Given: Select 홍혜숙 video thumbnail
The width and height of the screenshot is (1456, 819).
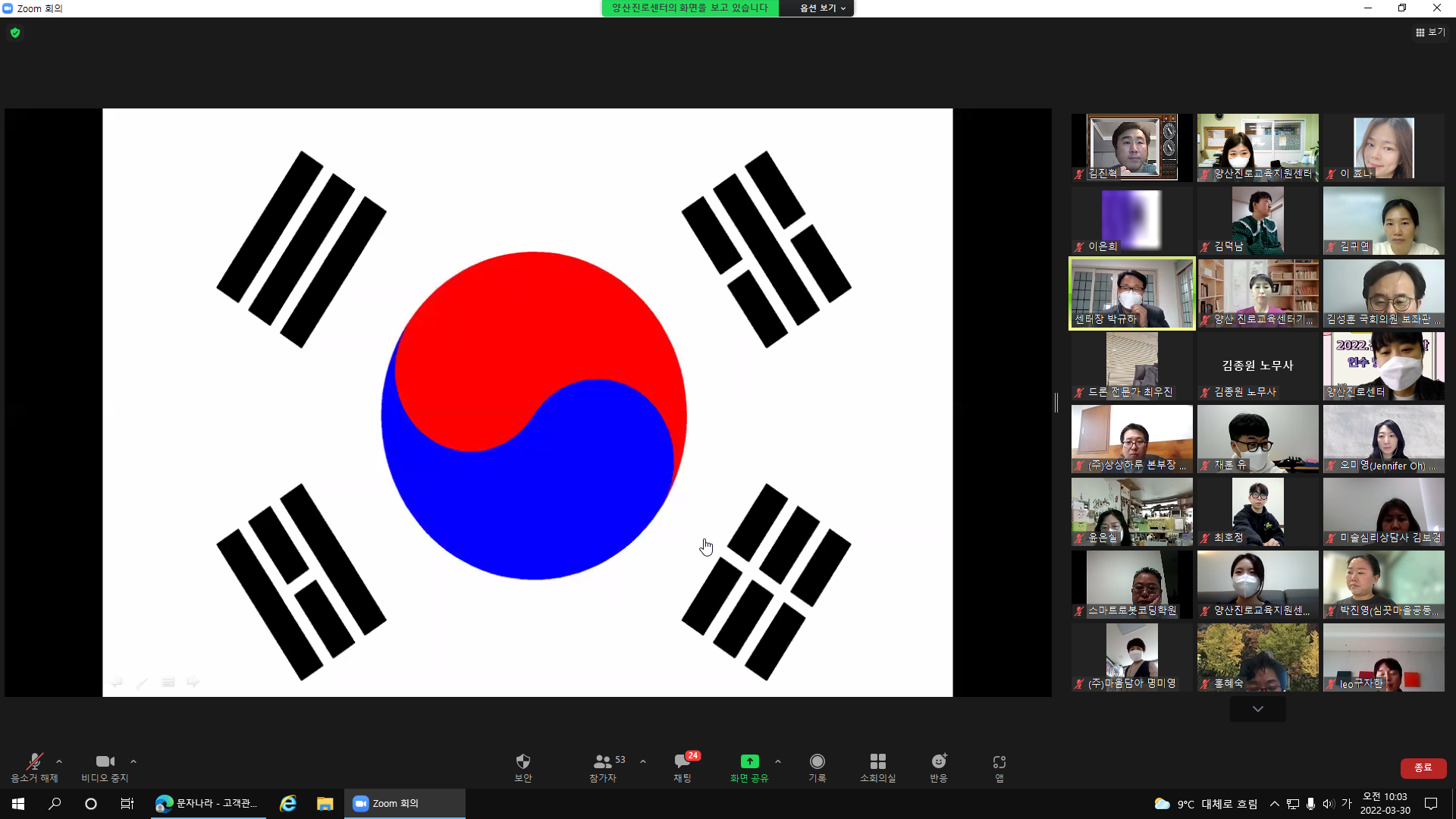Looking at the screenshot, I should [1258, 657].
